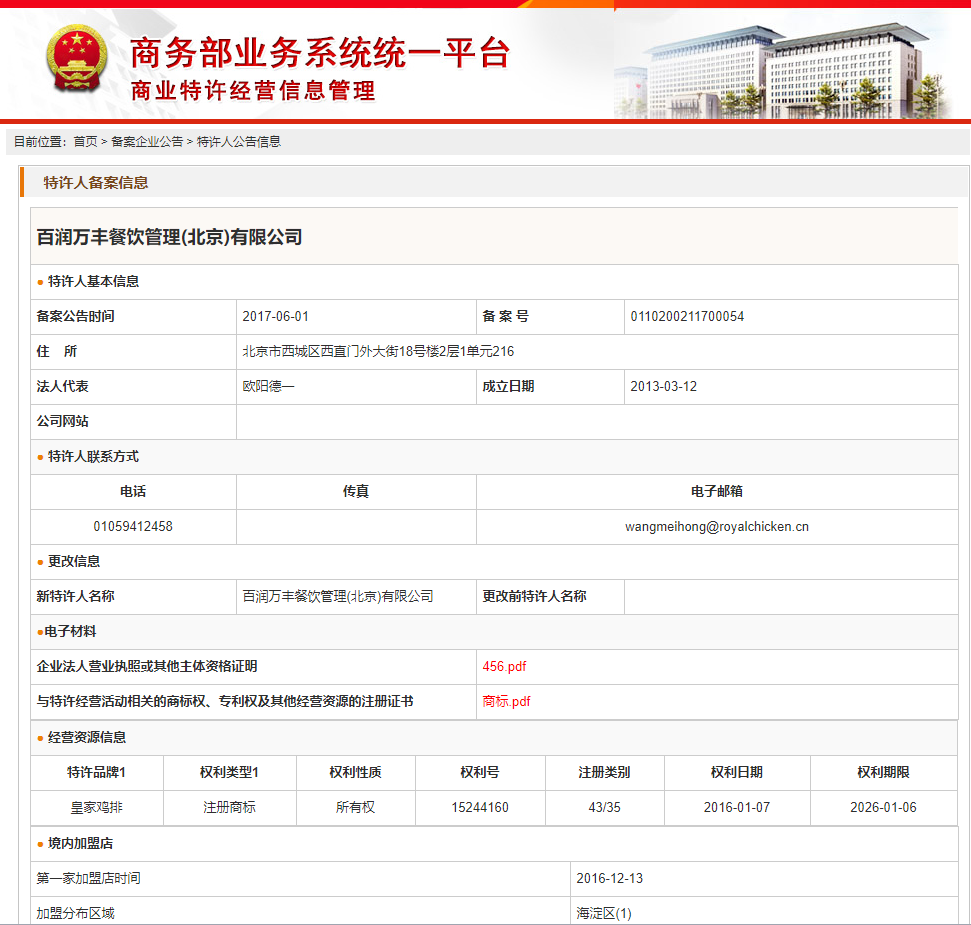Select new franchisor name value in 更改信息

pyautogui.click(x=337, y=596)
